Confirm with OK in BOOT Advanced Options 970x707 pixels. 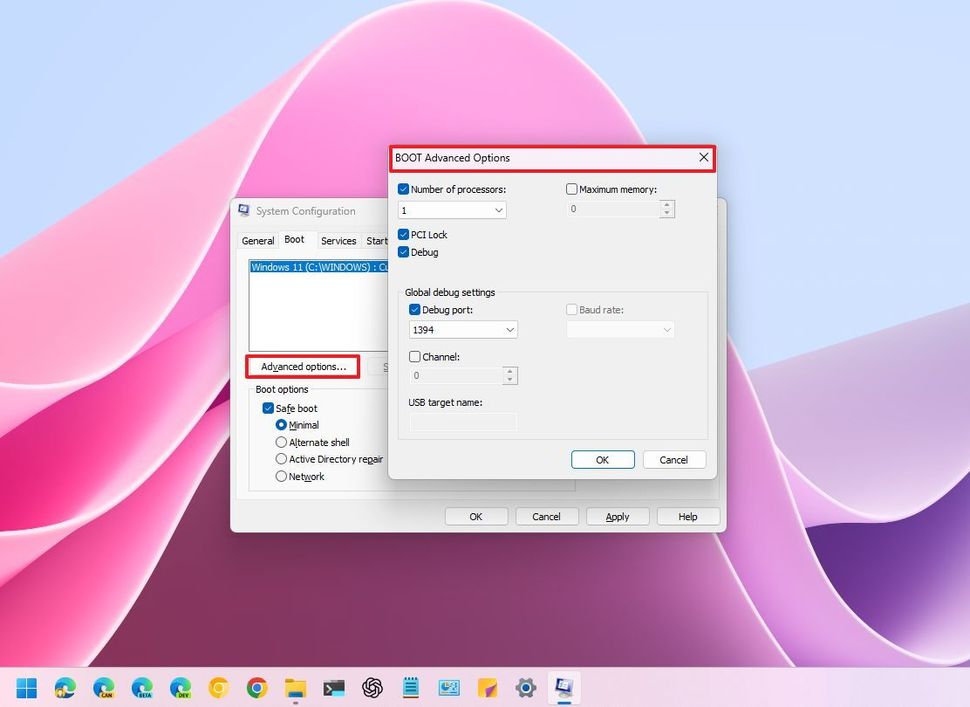(602, 460)
